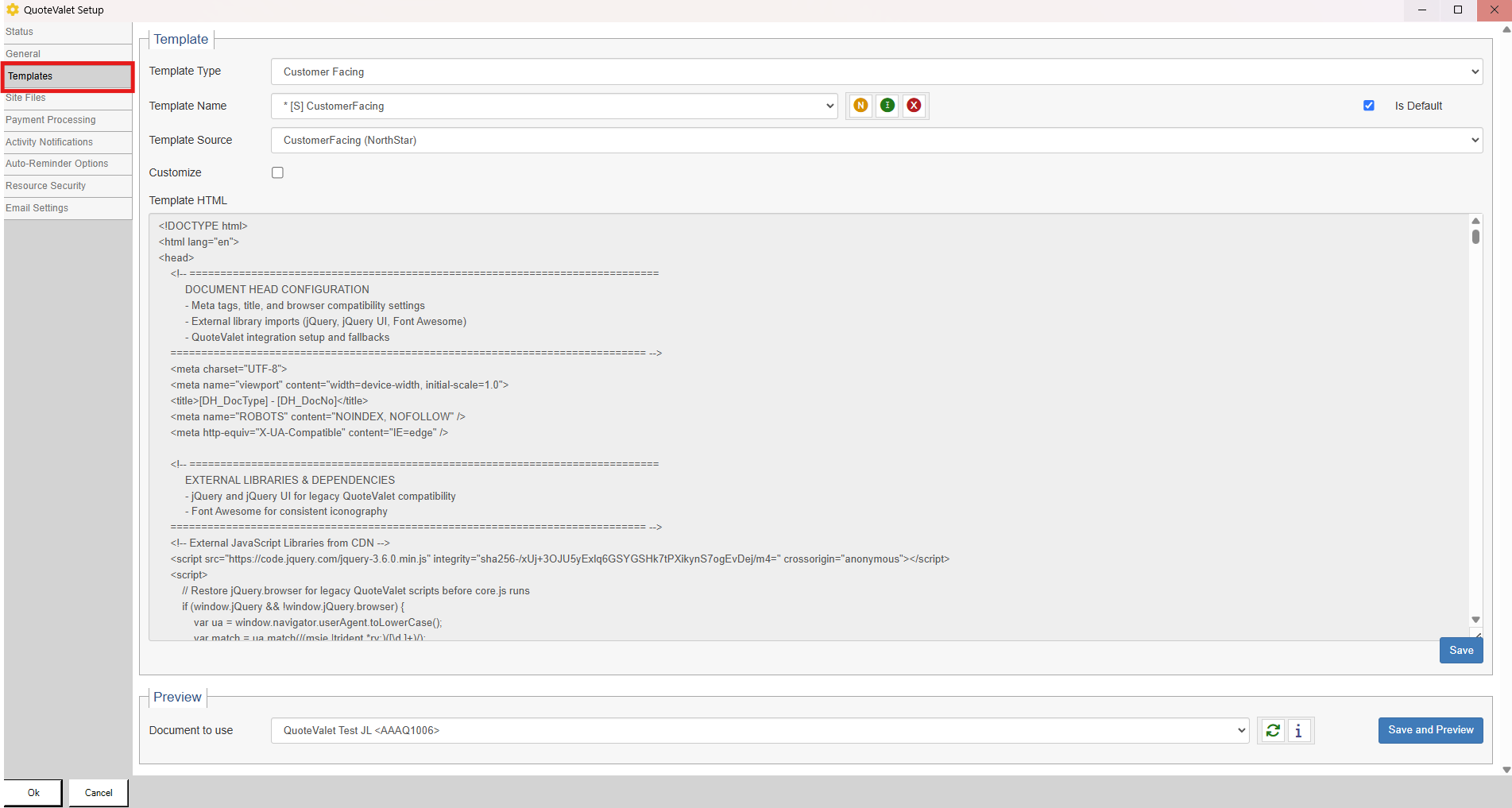Enable the Customize checkbox
The image size is (1512, 808).
click(277, 172)
